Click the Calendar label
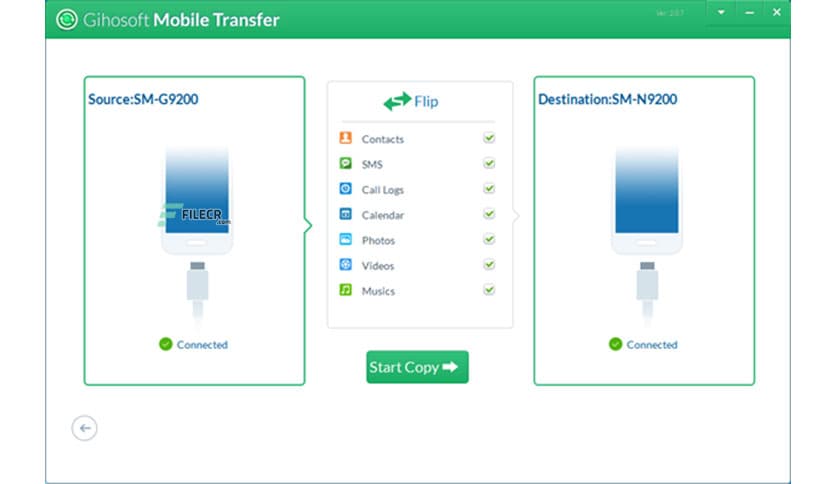Viewport: 836px width, 484px height. (382, 215)
